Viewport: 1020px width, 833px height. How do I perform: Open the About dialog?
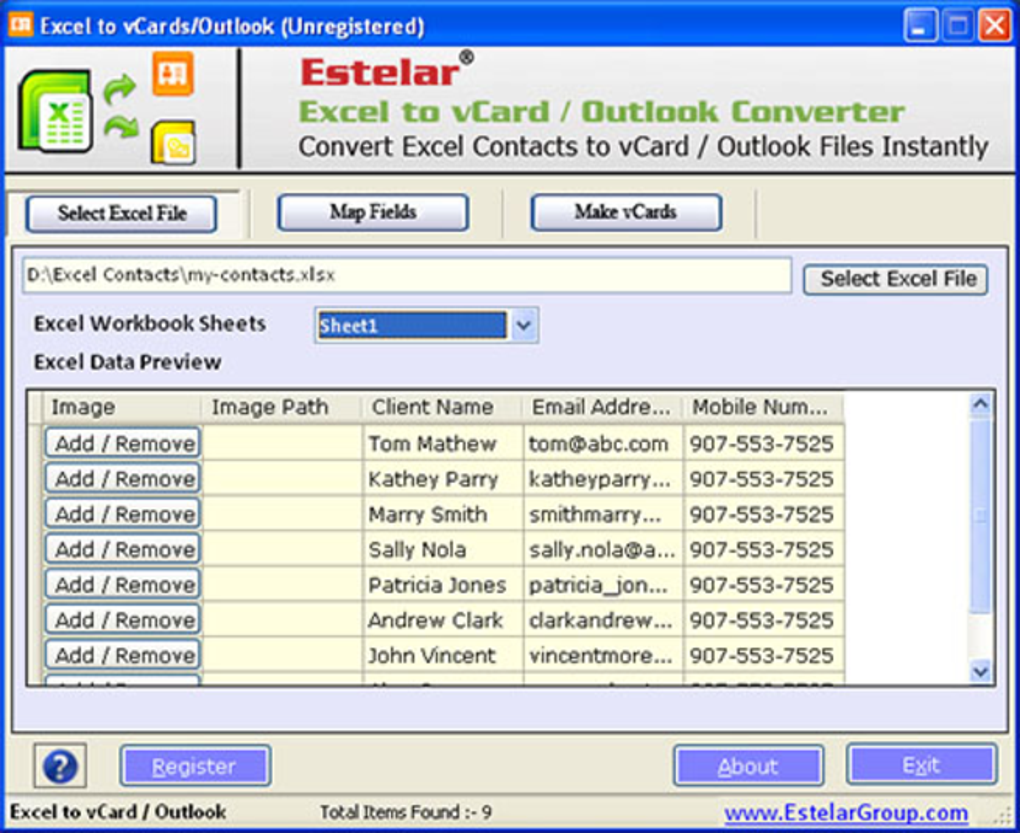click(748, 766)
